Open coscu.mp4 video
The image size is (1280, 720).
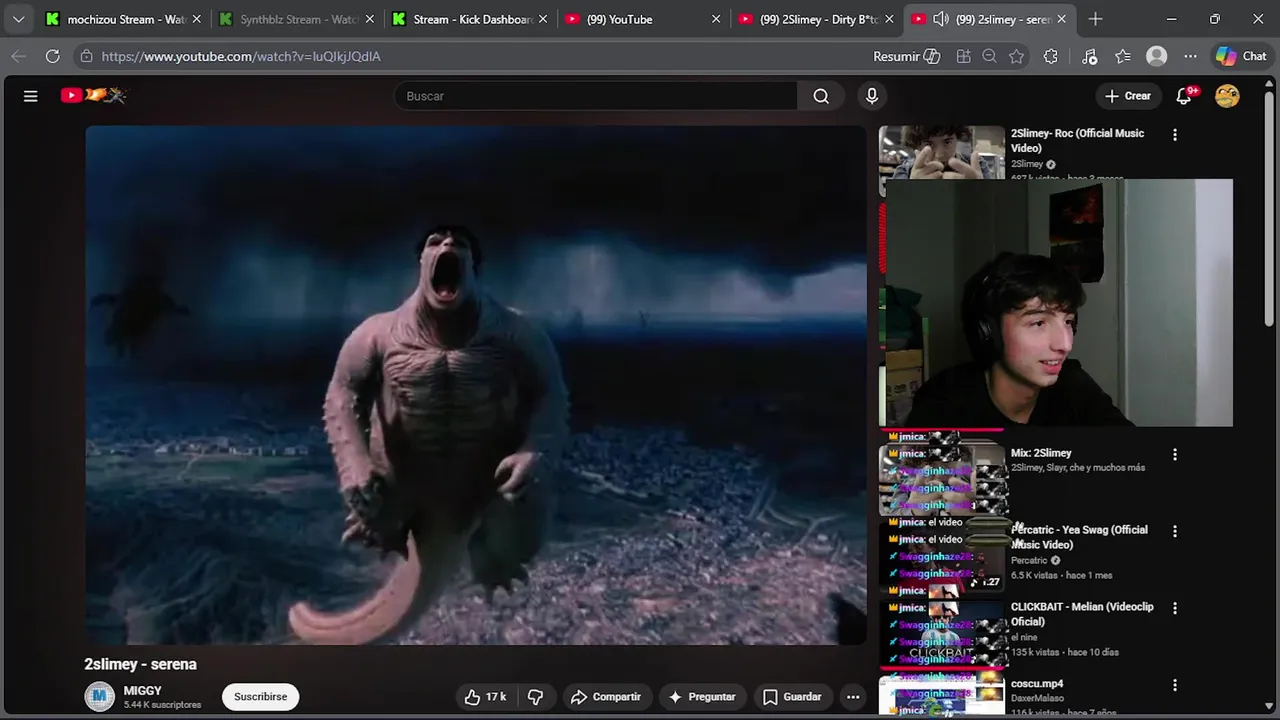point(1037,684)
